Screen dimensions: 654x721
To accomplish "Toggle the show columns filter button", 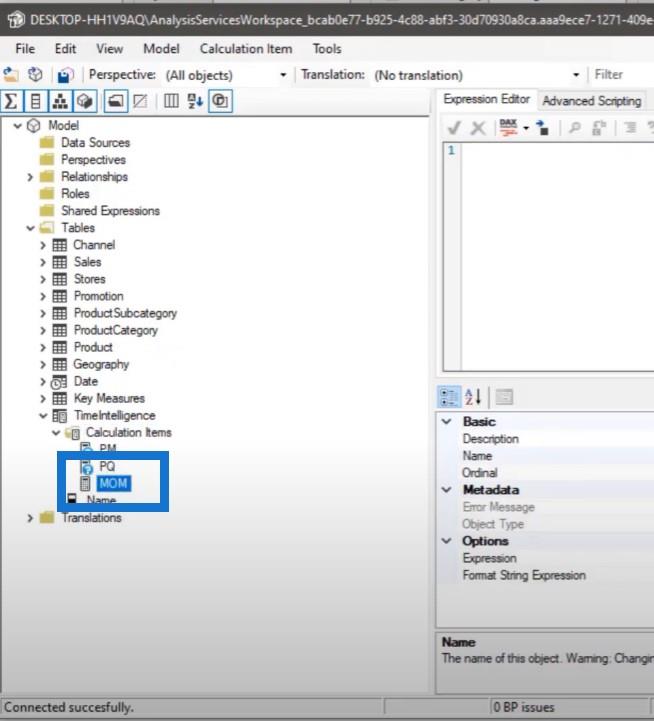I will [x=35, y=101].
